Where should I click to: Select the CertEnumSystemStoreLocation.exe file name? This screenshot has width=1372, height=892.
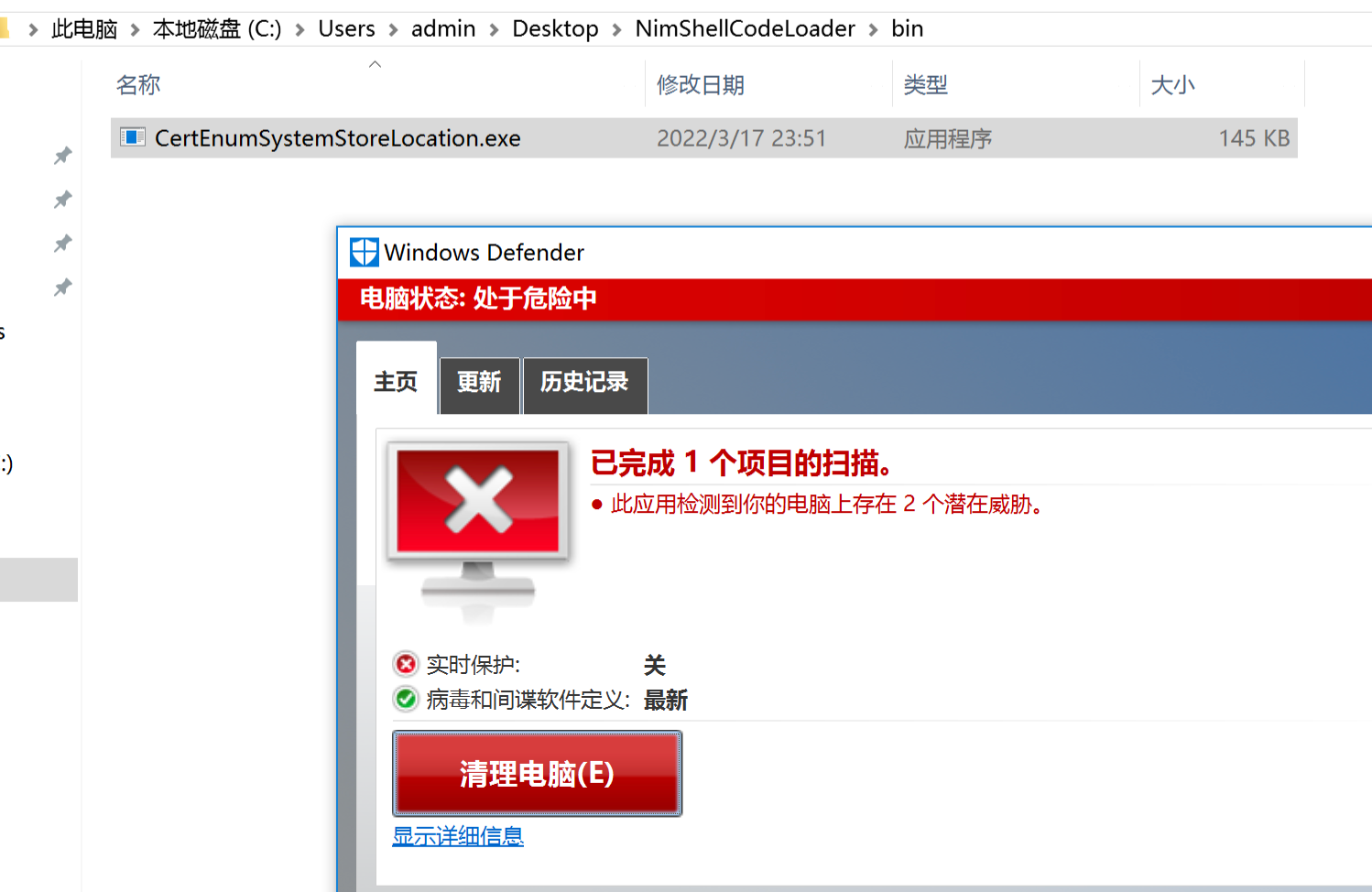[337, 138]
